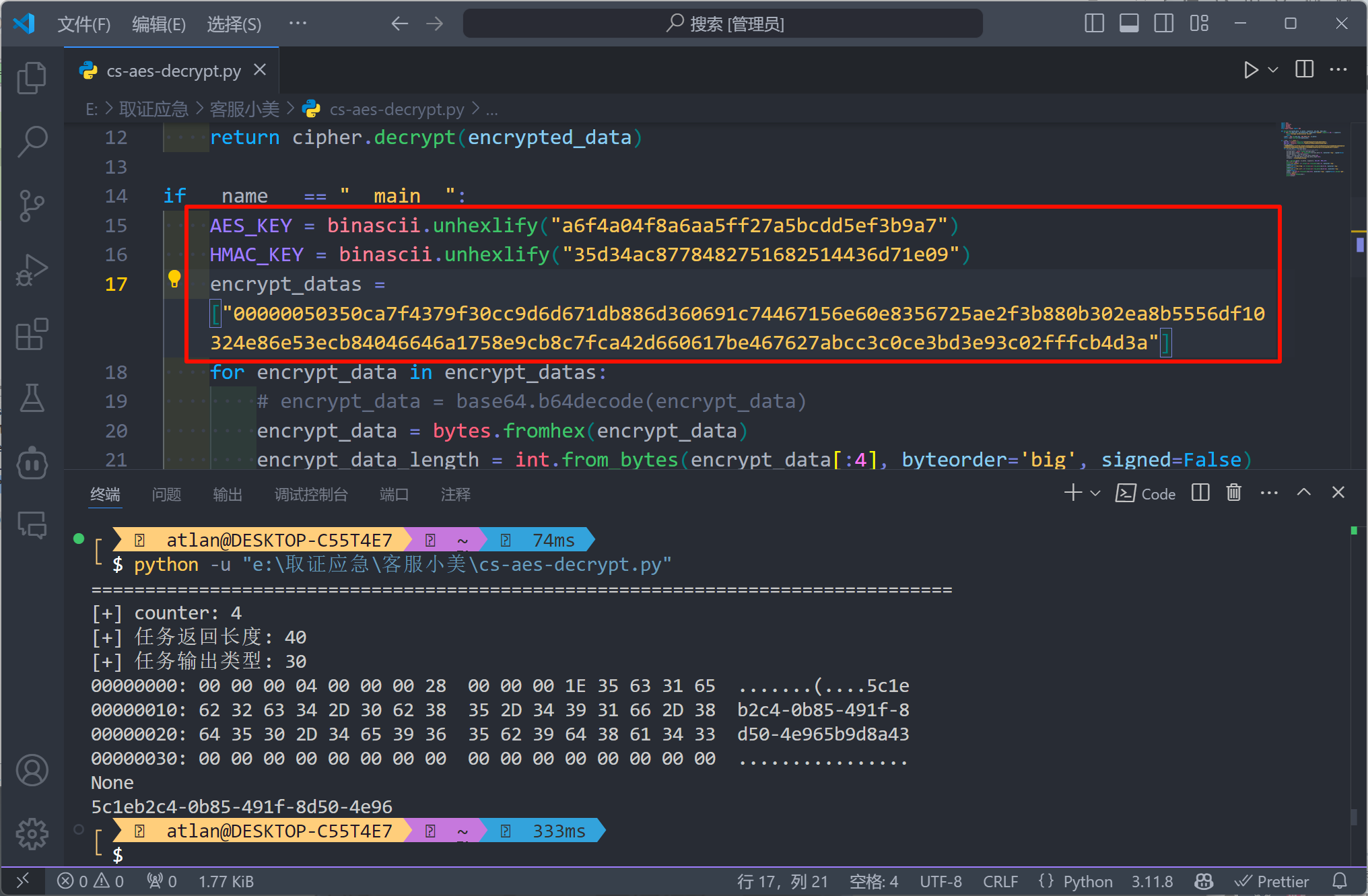Click the lightbulb code action on line 17
Image resolution: width=1368 pixels, height=896 pixels.
point(174,279)
